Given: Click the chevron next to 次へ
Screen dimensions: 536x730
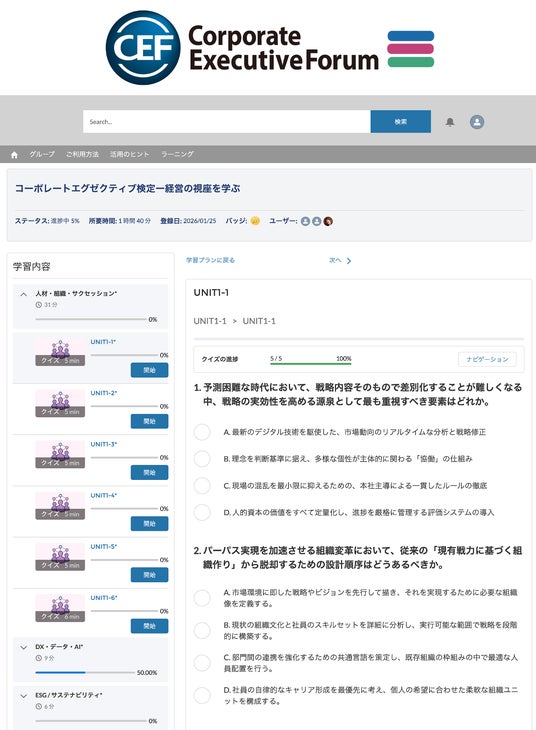Looking at the screenshot, I should (x=349, y=261).
